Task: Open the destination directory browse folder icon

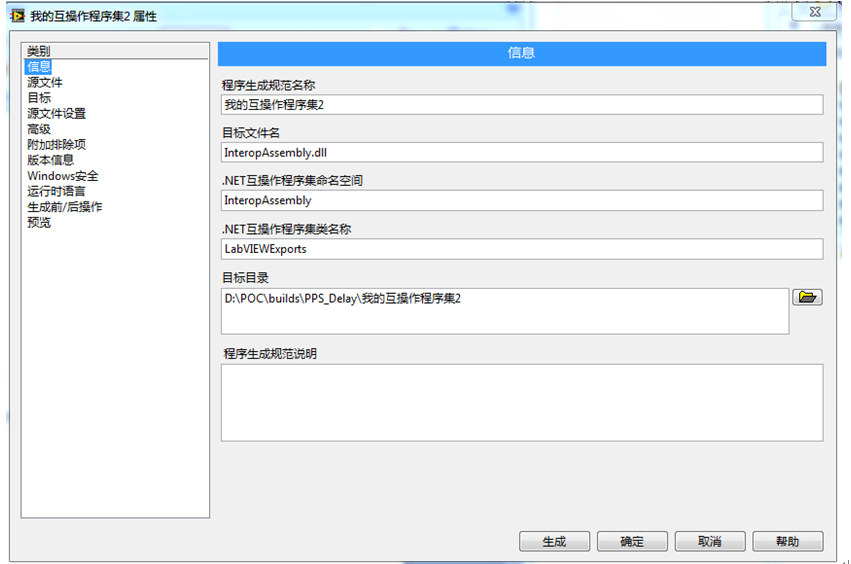Action: pos(807,297)
